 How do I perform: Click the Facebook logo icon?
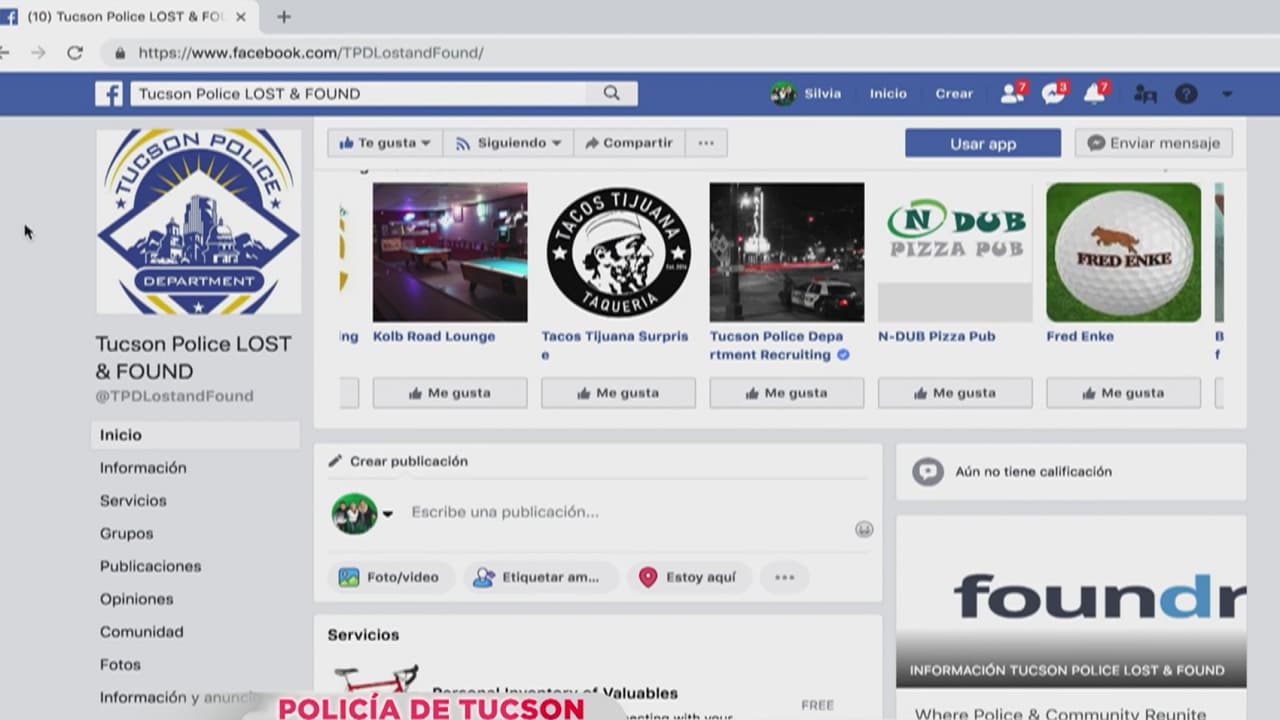point(109,94)
